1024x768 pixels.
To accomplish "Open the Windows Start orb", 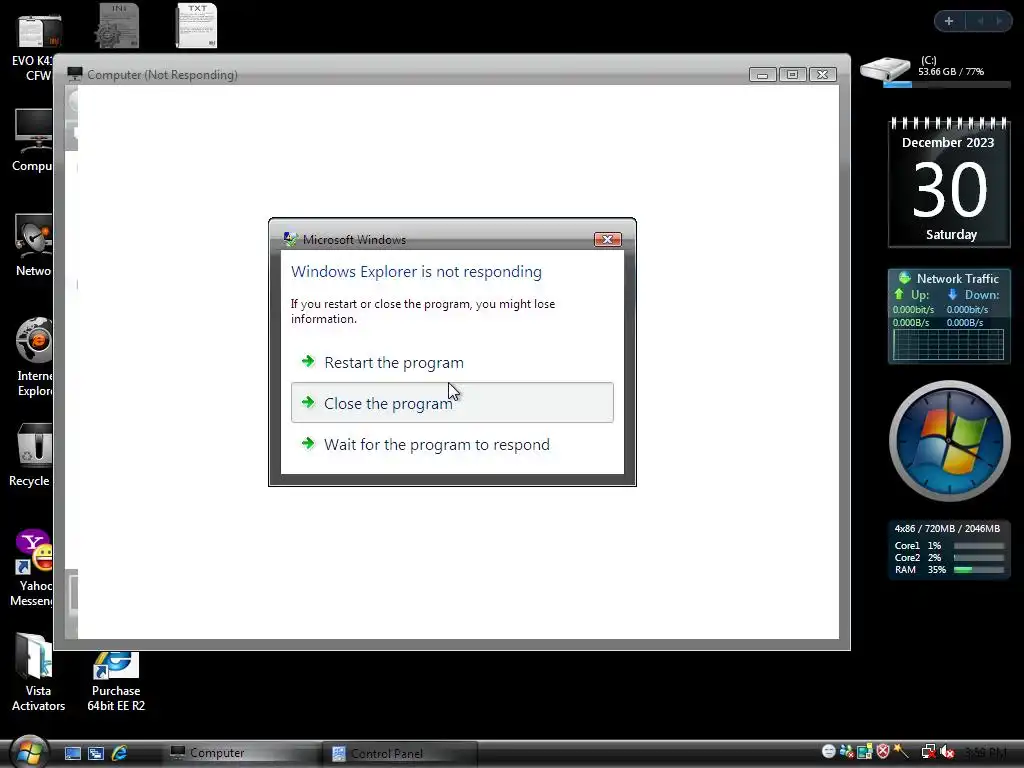I will (29, 752).
